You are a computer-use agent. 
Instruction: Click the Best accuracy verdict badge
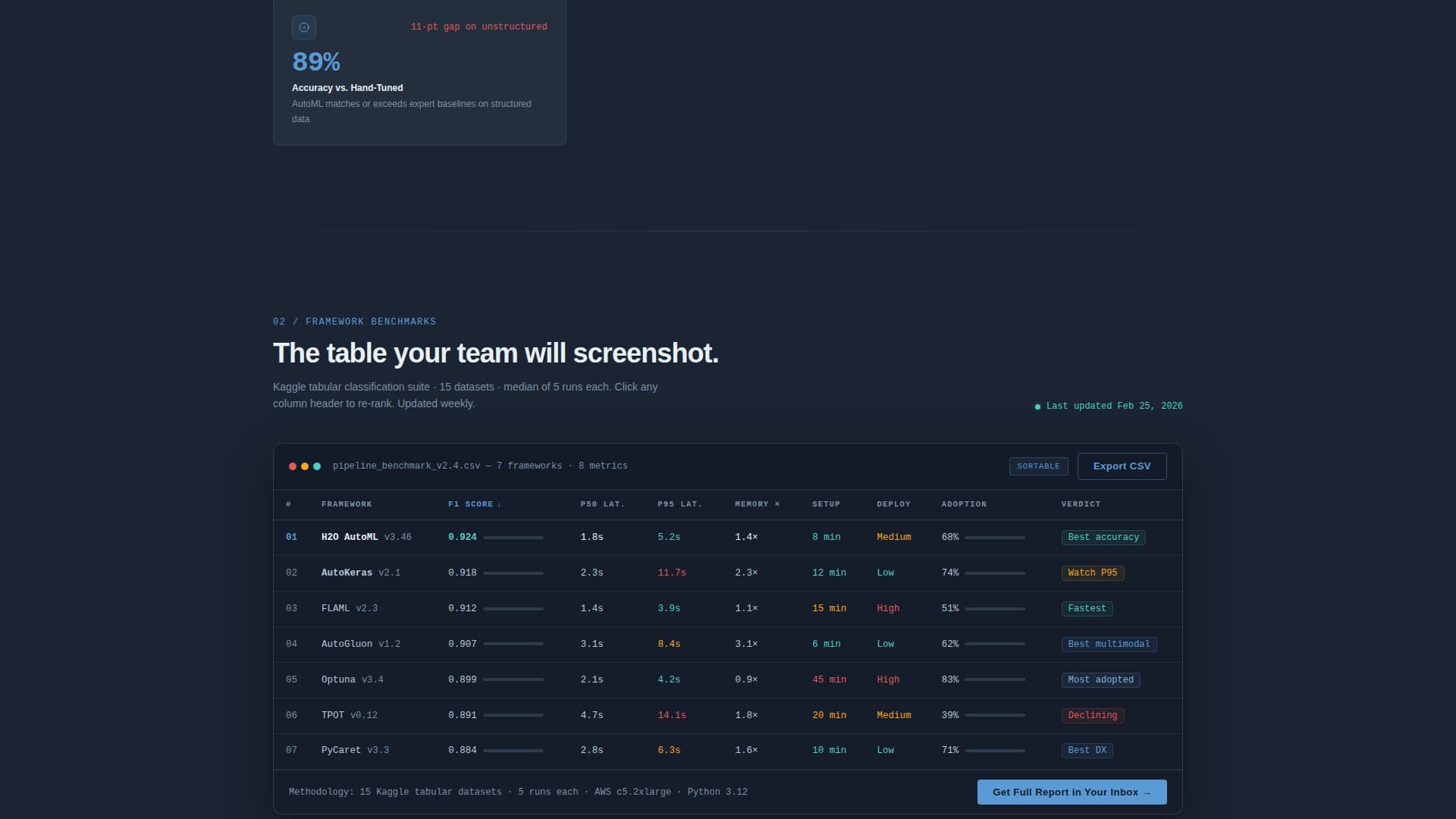1103,538
